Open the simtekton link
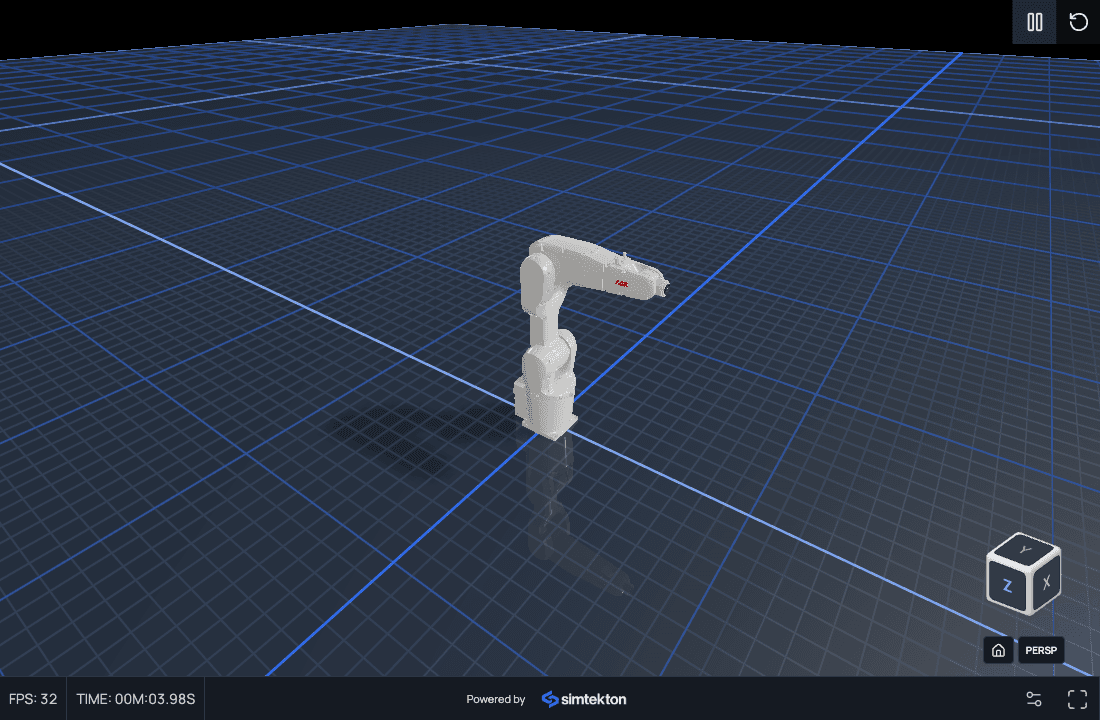1100x720 pixels. point(584,699)
